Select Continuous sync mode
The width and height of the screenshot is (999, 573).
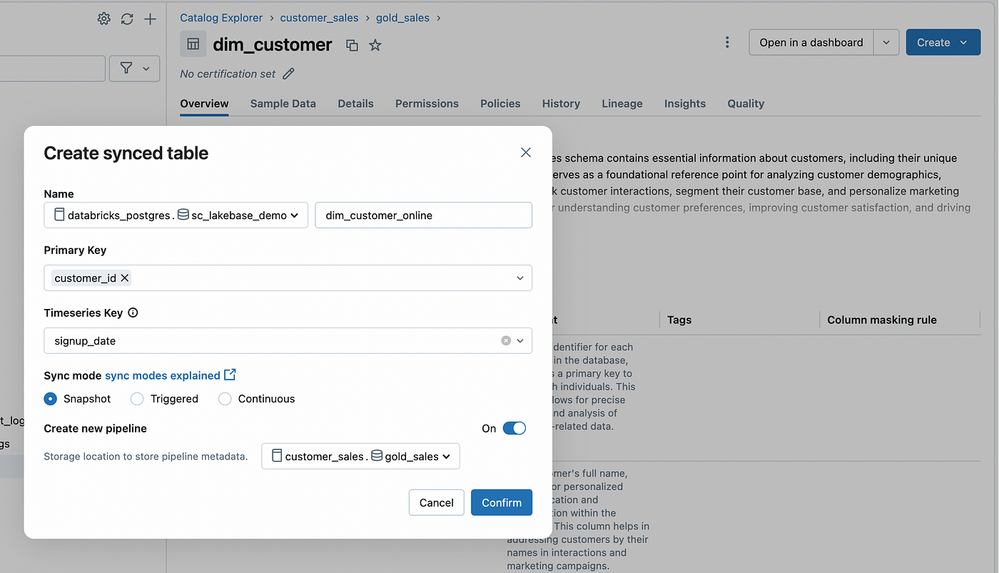(x=225, y=399)
